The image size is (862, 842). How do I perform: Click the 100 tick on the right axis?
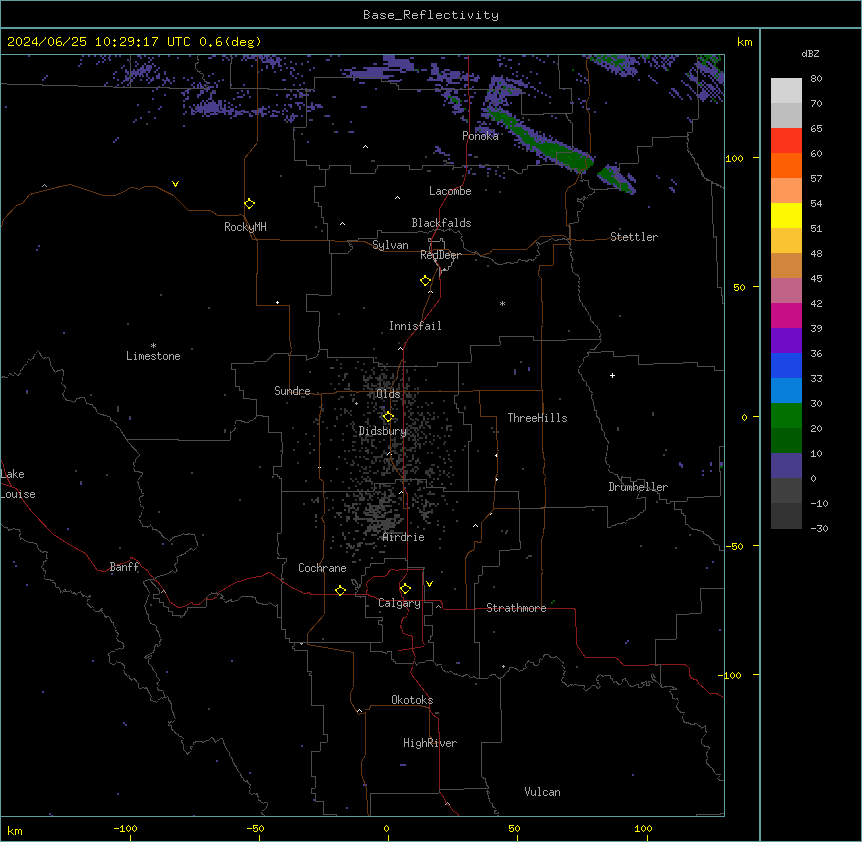(734, 158)
